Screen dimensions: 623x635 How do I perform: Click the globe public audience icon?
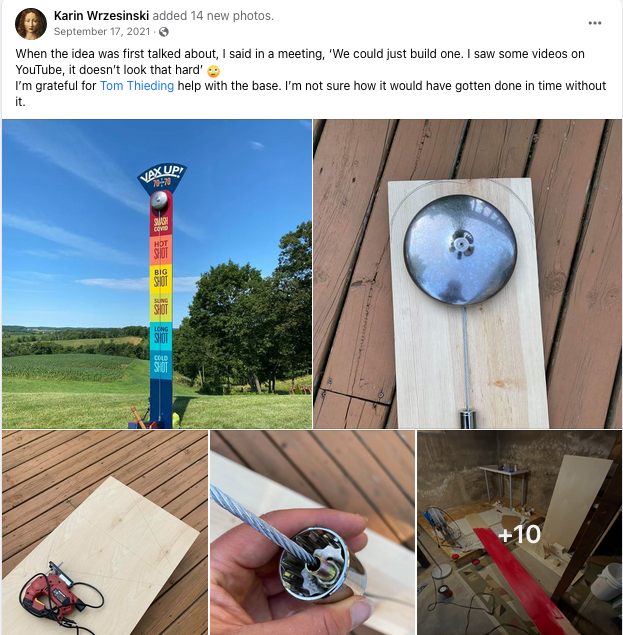[164, 32]
